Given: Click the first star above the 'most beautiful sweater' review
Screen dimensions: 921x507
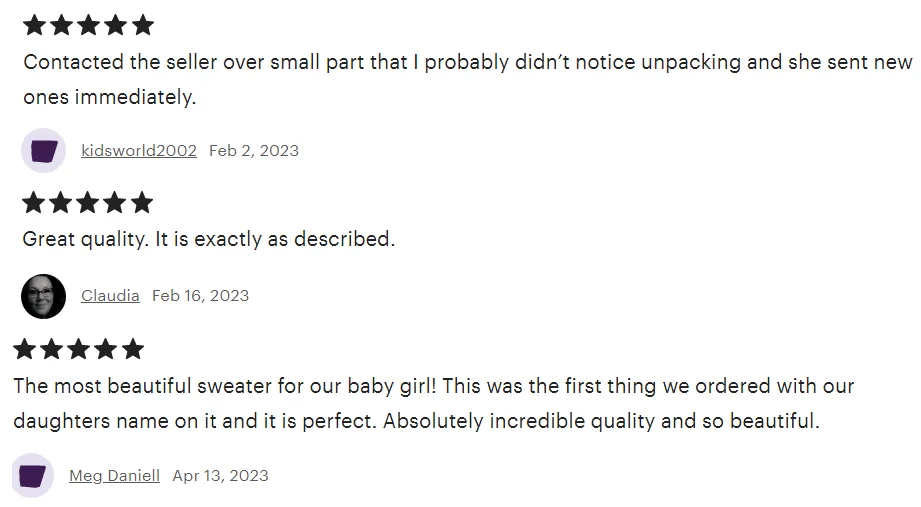Looking at the screenshot, I should tap(25, 349).
